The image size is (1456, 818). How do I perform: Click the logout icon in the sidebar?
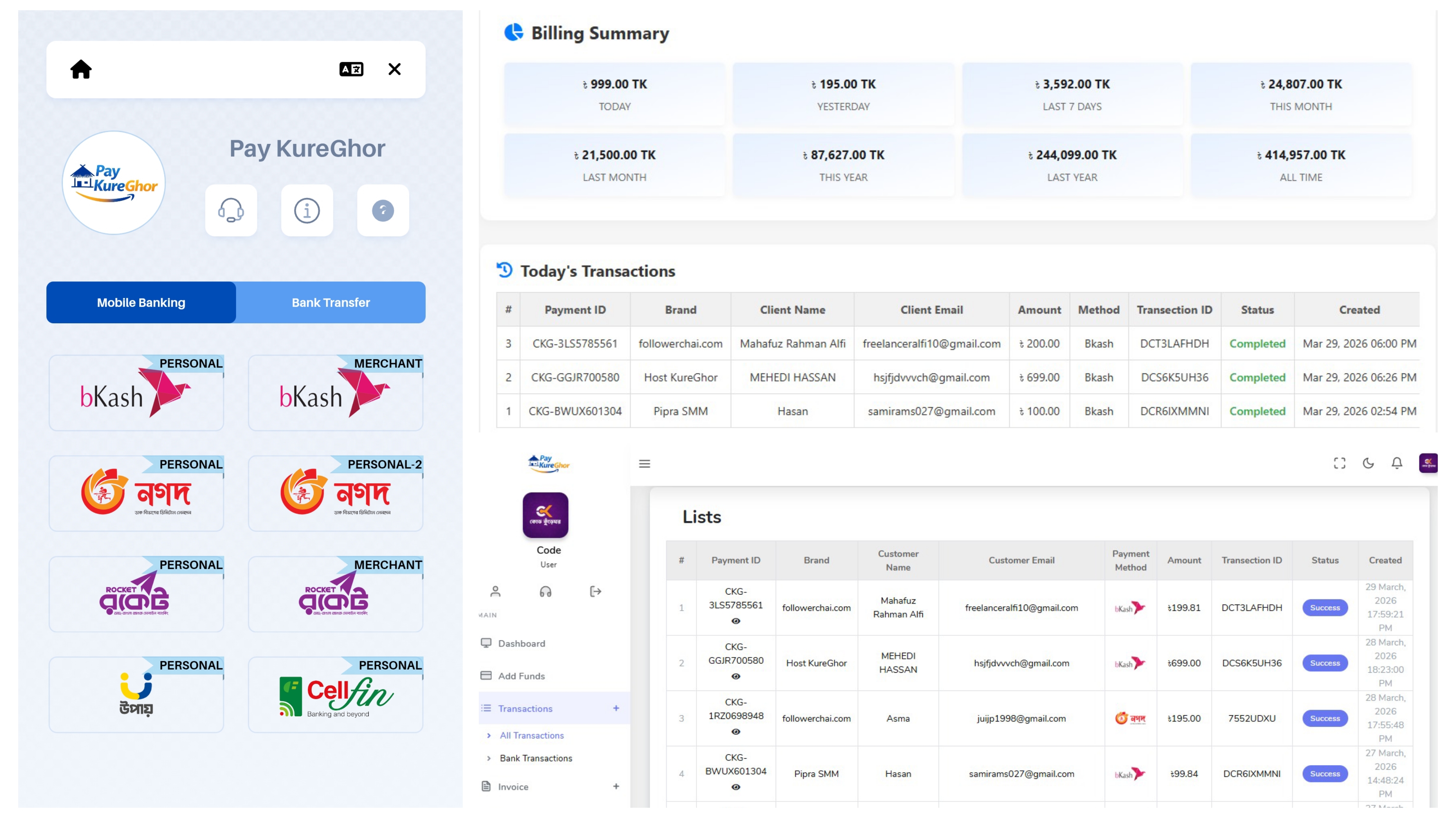[595, 591]
